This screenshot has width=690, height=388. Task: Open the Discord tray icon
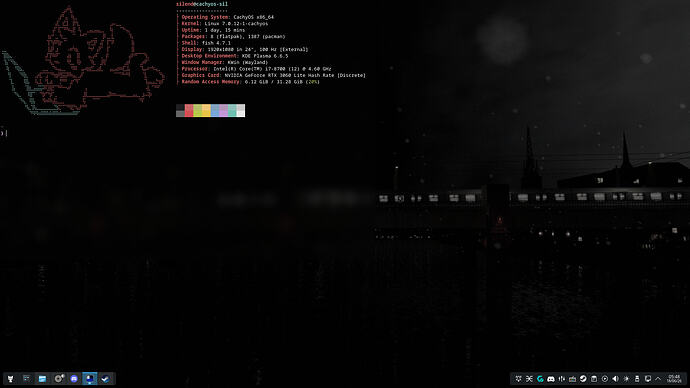click(x=551, y=379)
